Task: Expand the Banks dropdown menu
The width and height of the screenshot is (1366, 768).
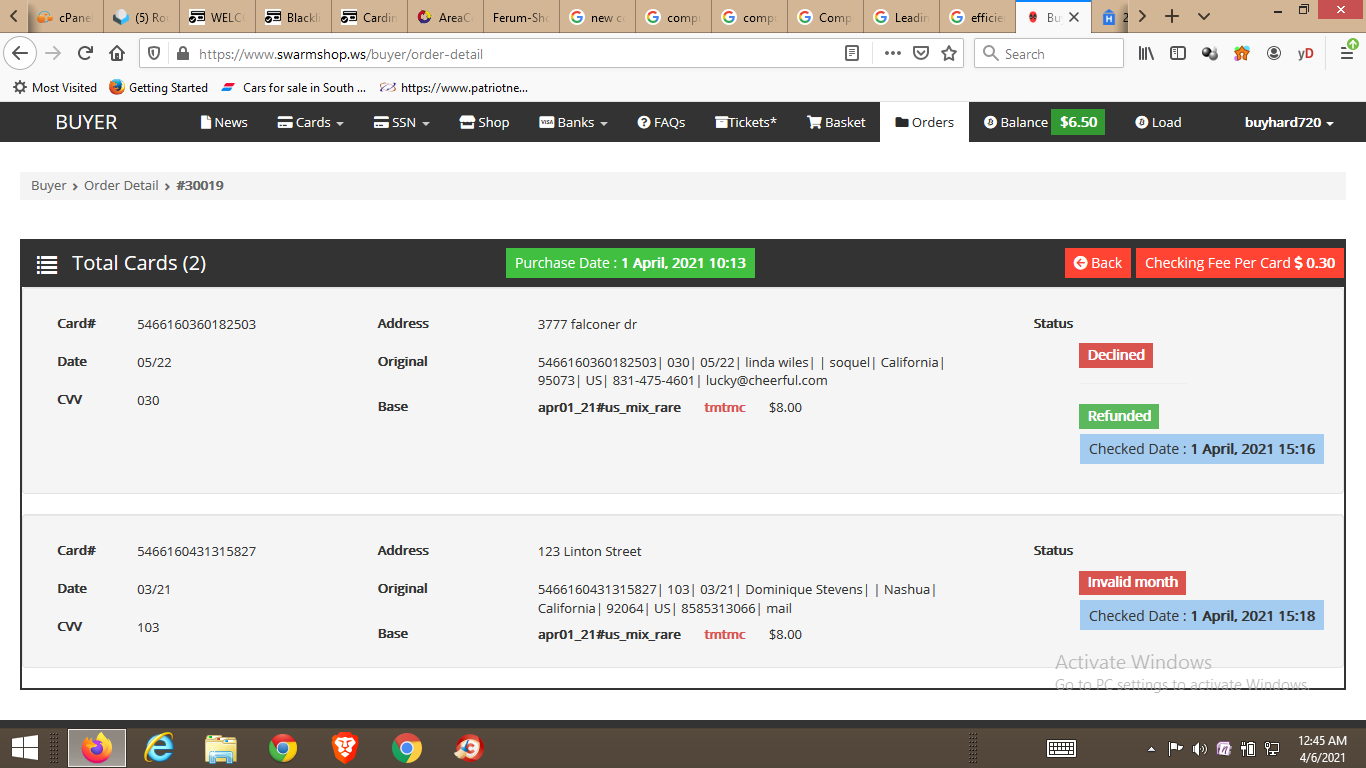Action: coord(573,122)
